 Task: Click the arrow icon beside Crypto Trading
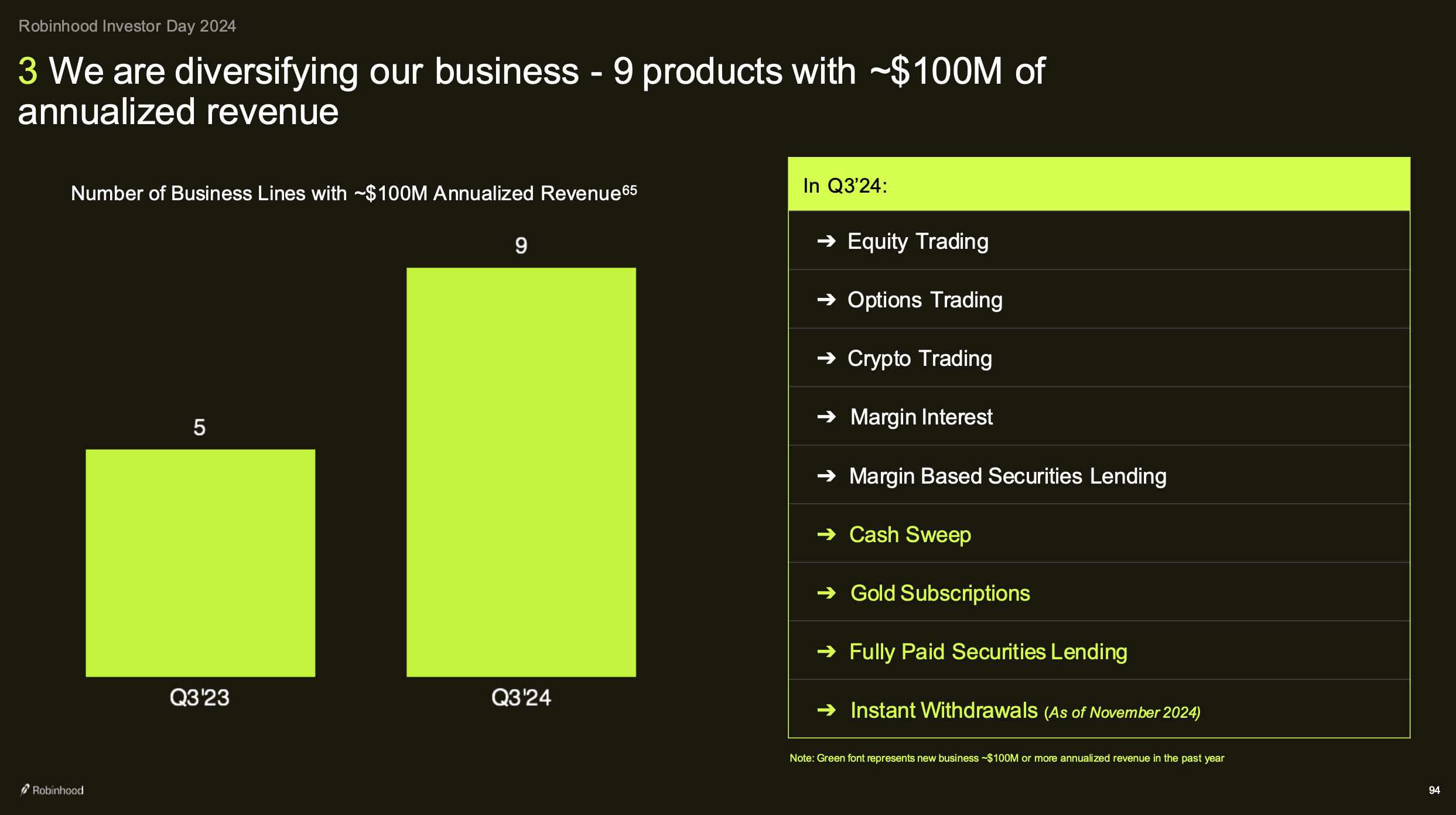click(x=826, y=358)
